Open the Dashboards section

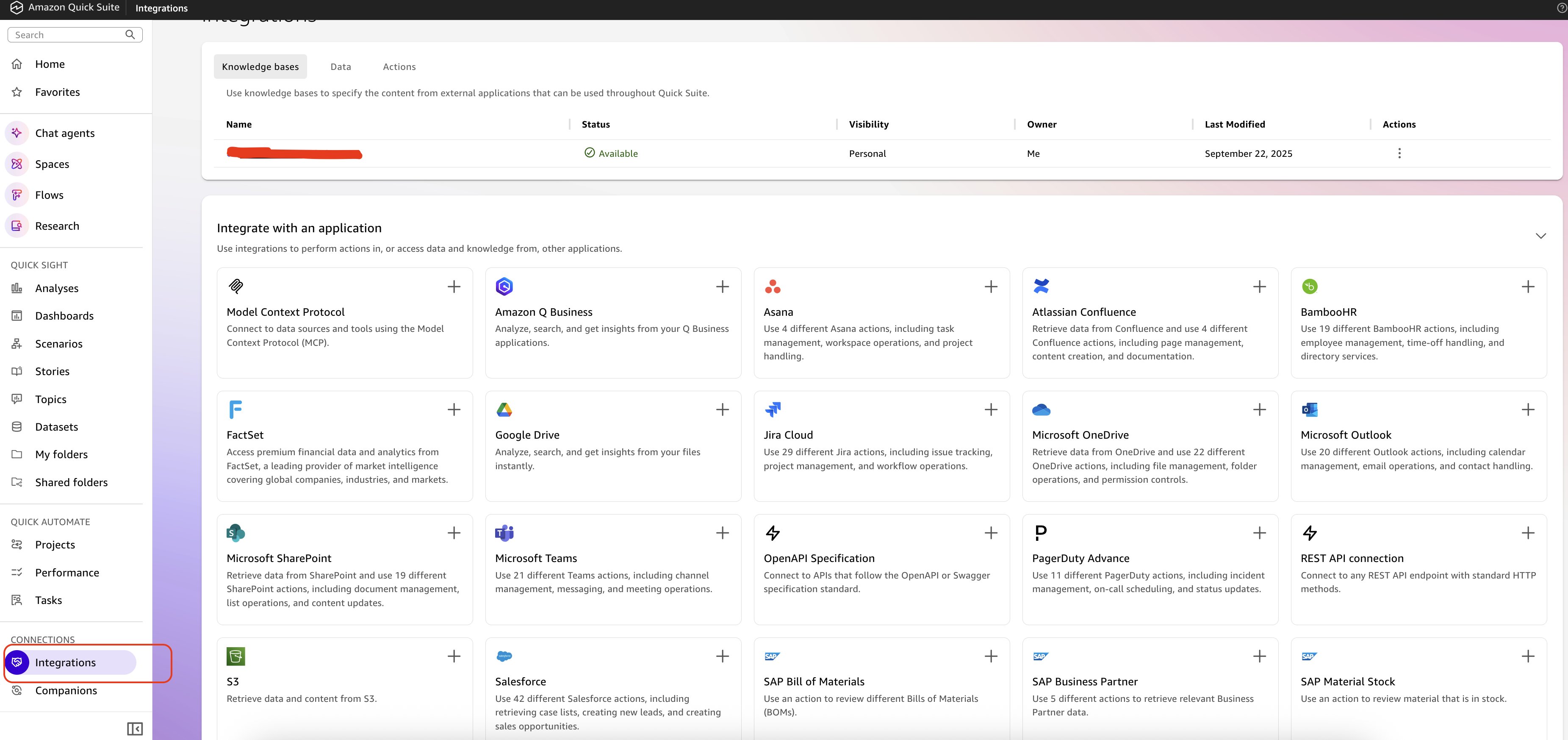point(64,315)
